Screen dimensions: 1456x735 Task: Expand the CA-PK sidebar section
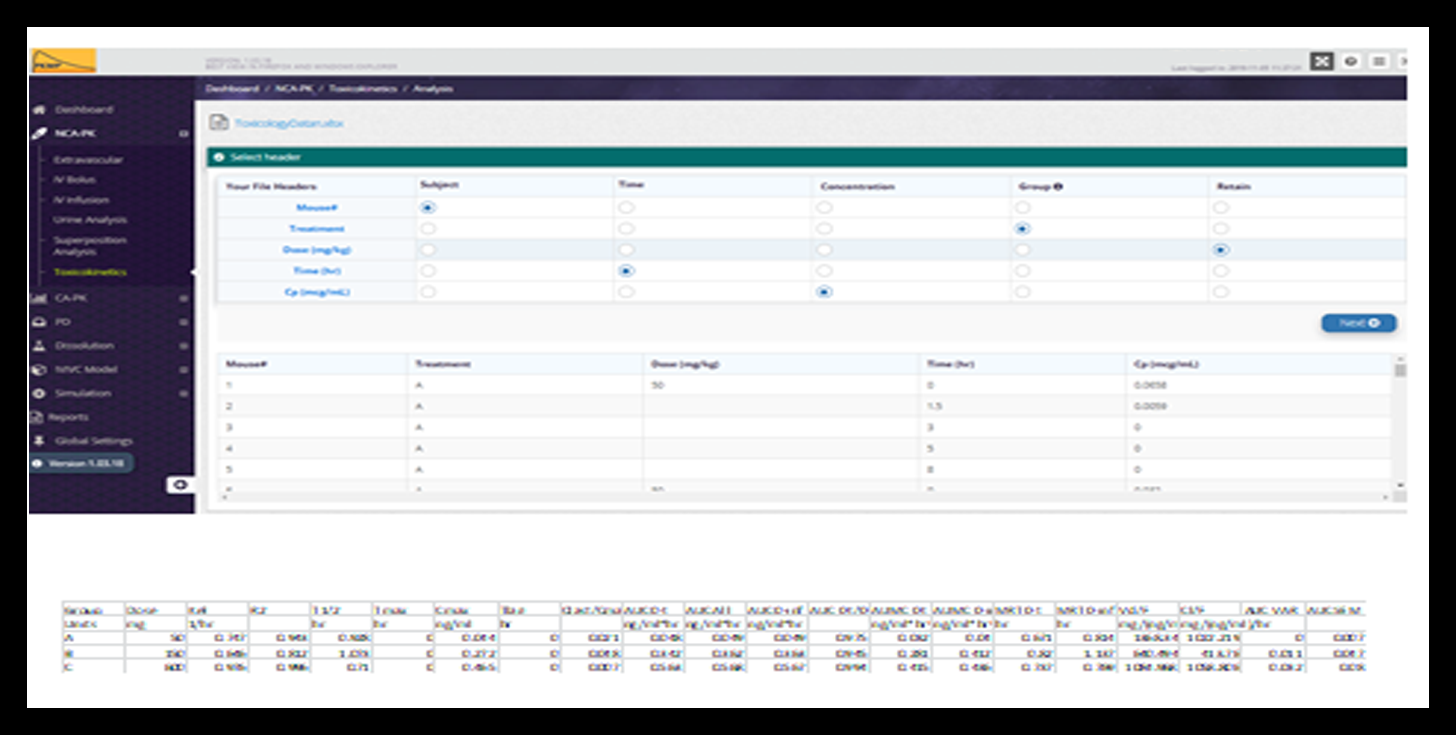coord(183,298)
